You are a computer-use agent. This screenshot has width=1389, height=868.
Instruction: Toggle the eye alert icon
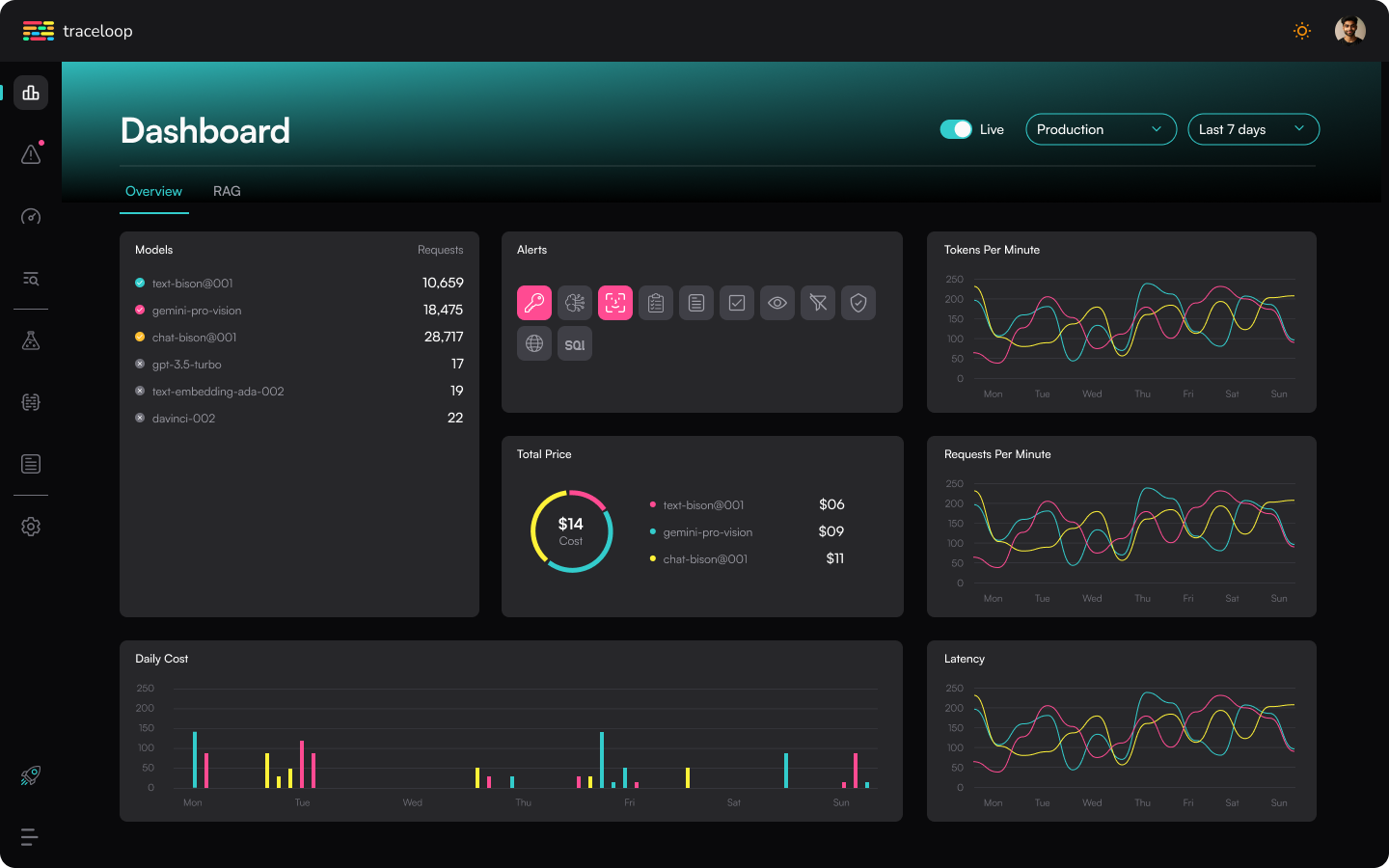[777, 303]
